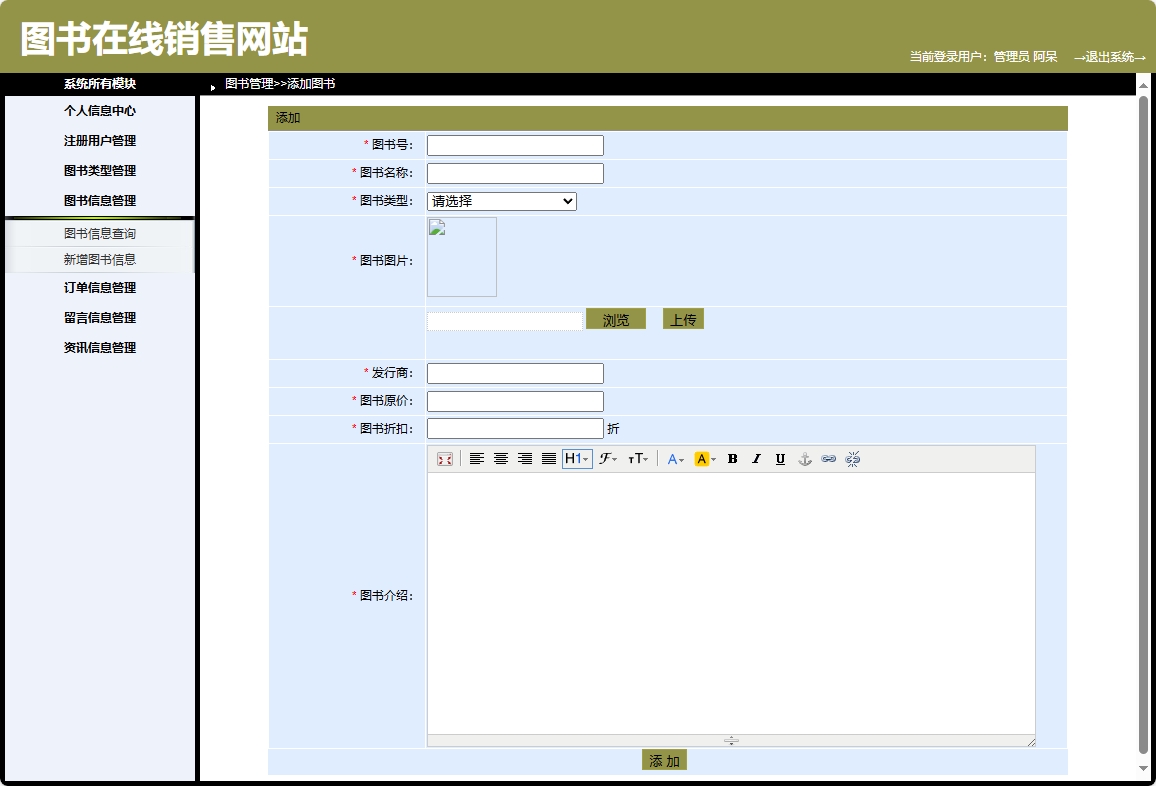Insert an anchor in the editor
1156x786 pixels.
pyautogui.click(x=805, y=459)
